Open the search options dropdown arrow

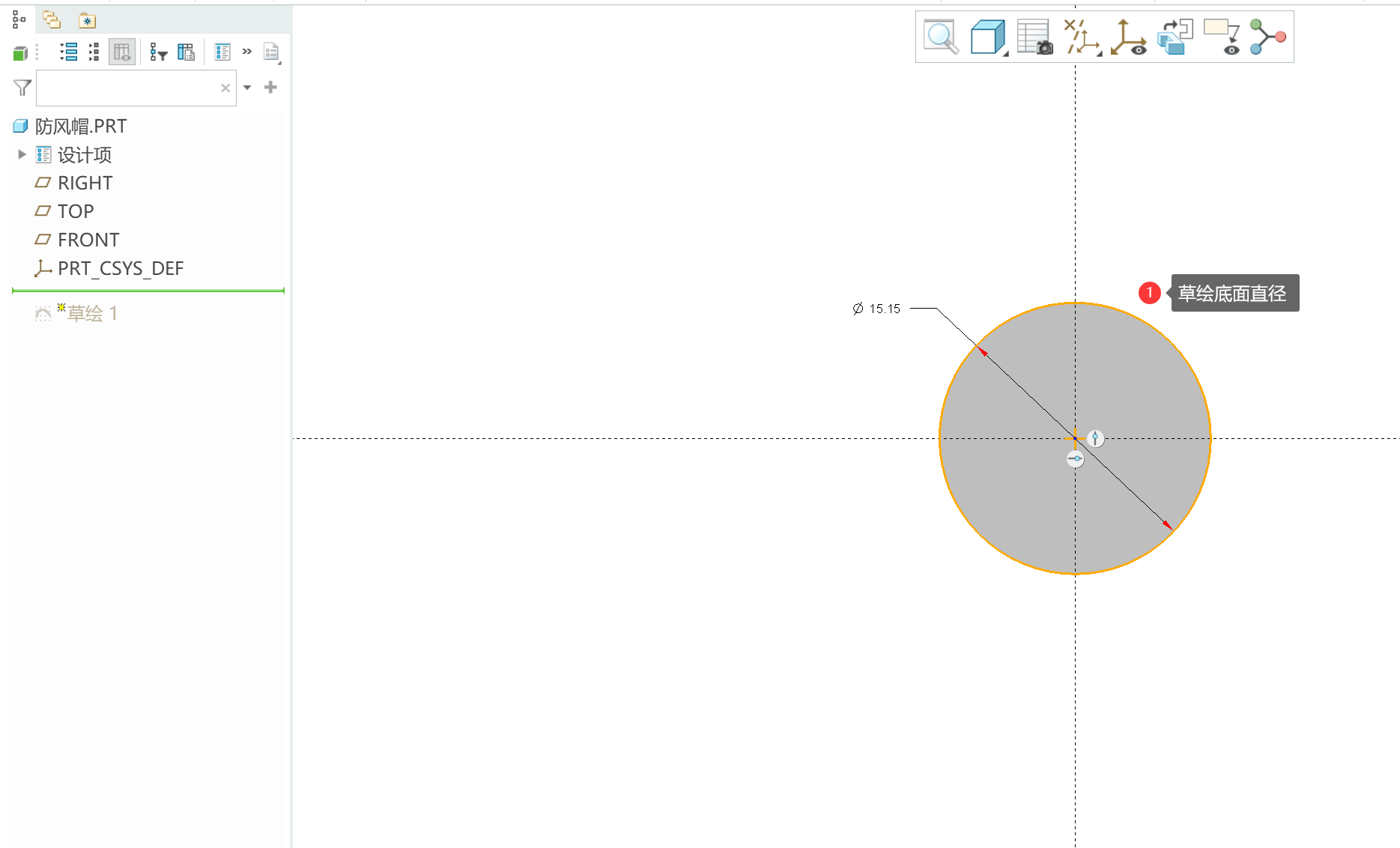tap(247, 88)
